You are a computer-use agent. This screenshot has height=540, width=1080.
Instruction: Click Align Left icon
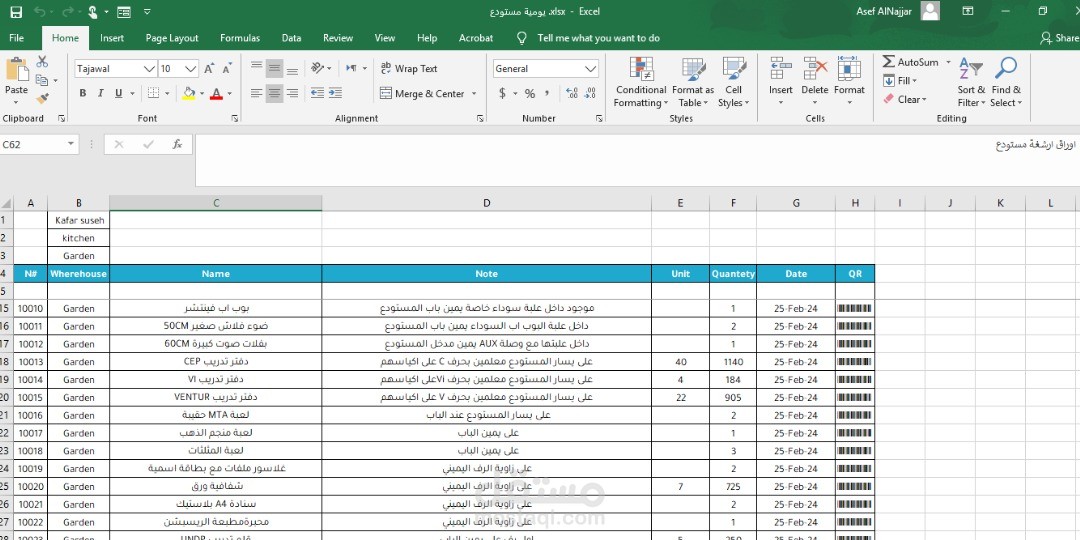pos(257,93)
